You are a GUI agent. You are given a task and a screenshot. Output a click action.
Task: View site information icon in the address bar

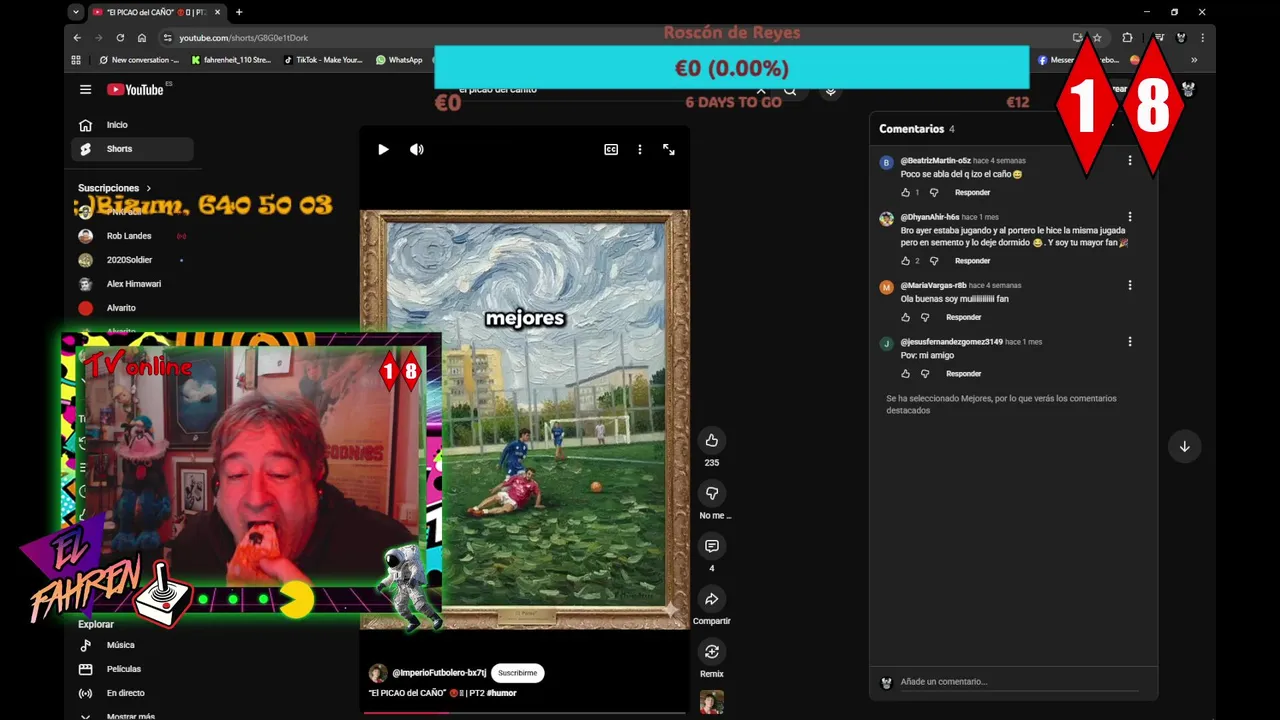[167, 38]
